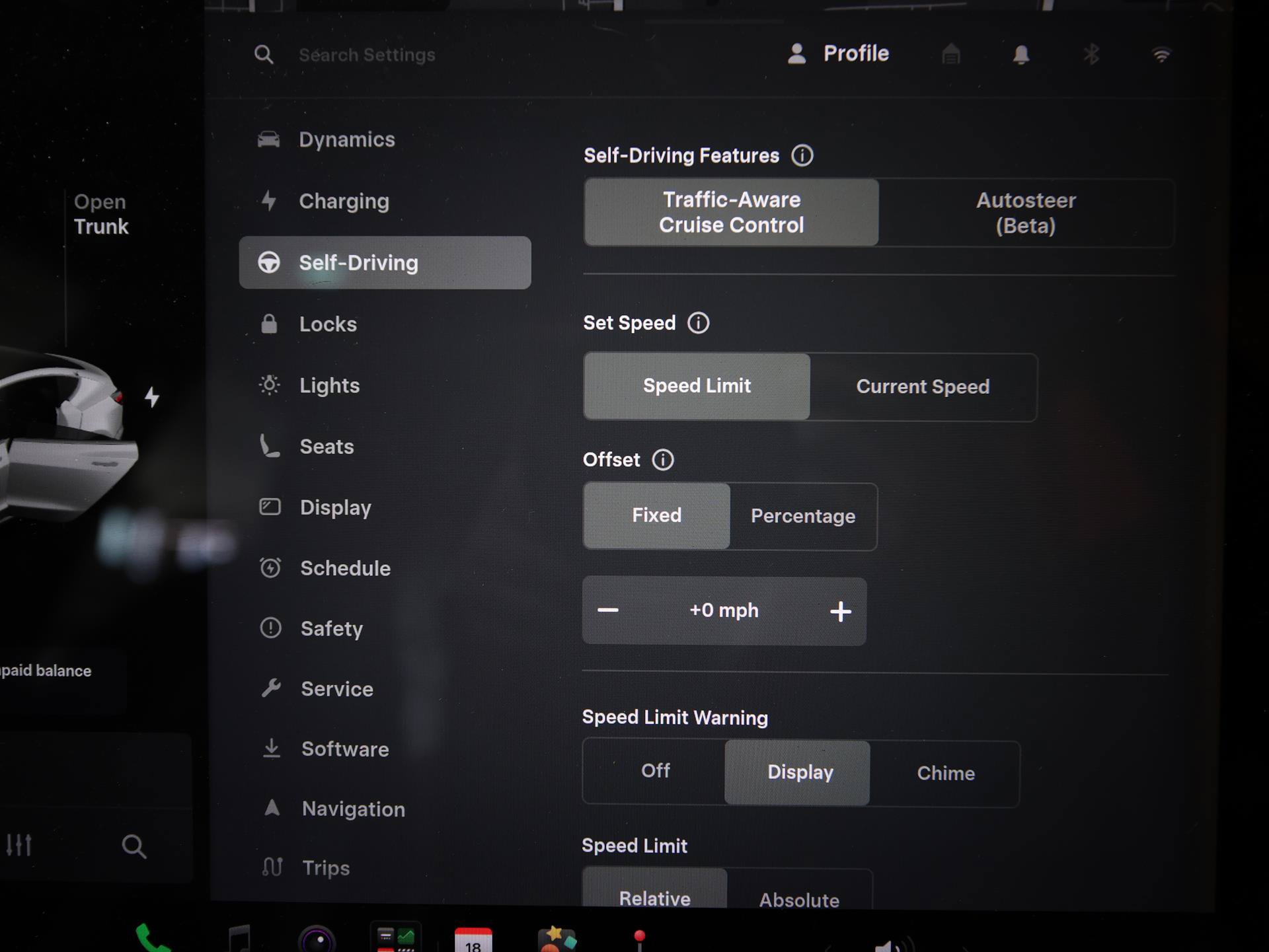
Task: Set speed mode to Current Speed
Action: click(923, 387)
